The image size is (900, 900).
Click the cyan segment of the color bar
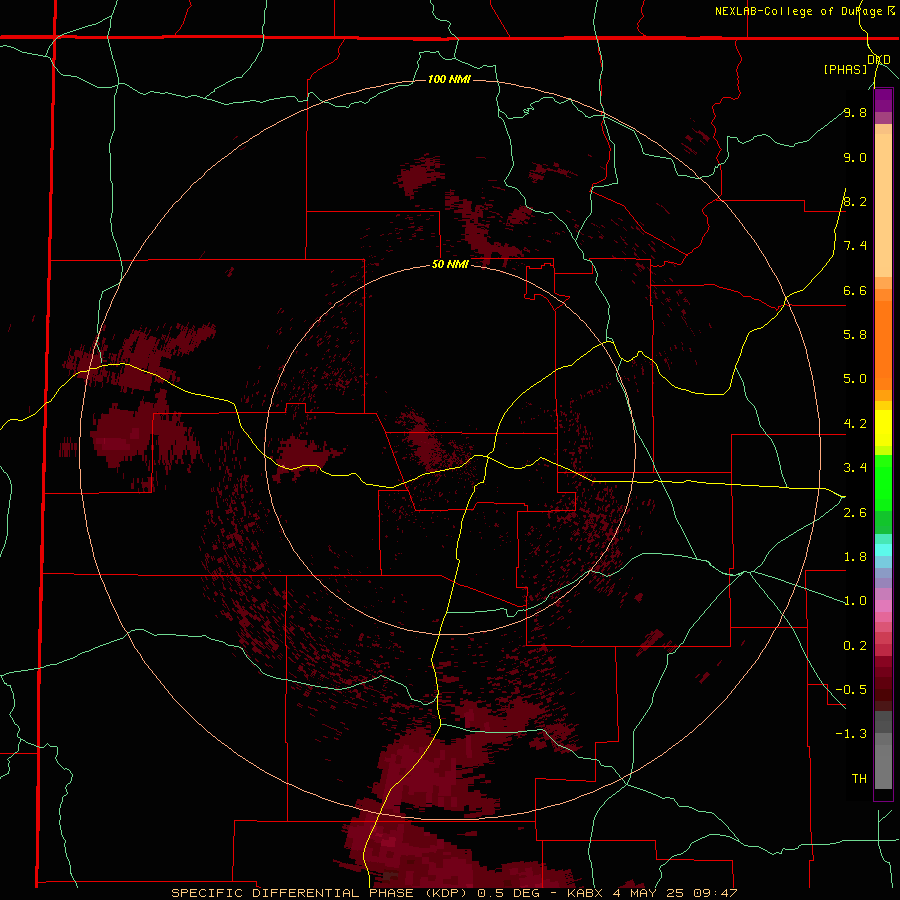click(x=883, y=550)
